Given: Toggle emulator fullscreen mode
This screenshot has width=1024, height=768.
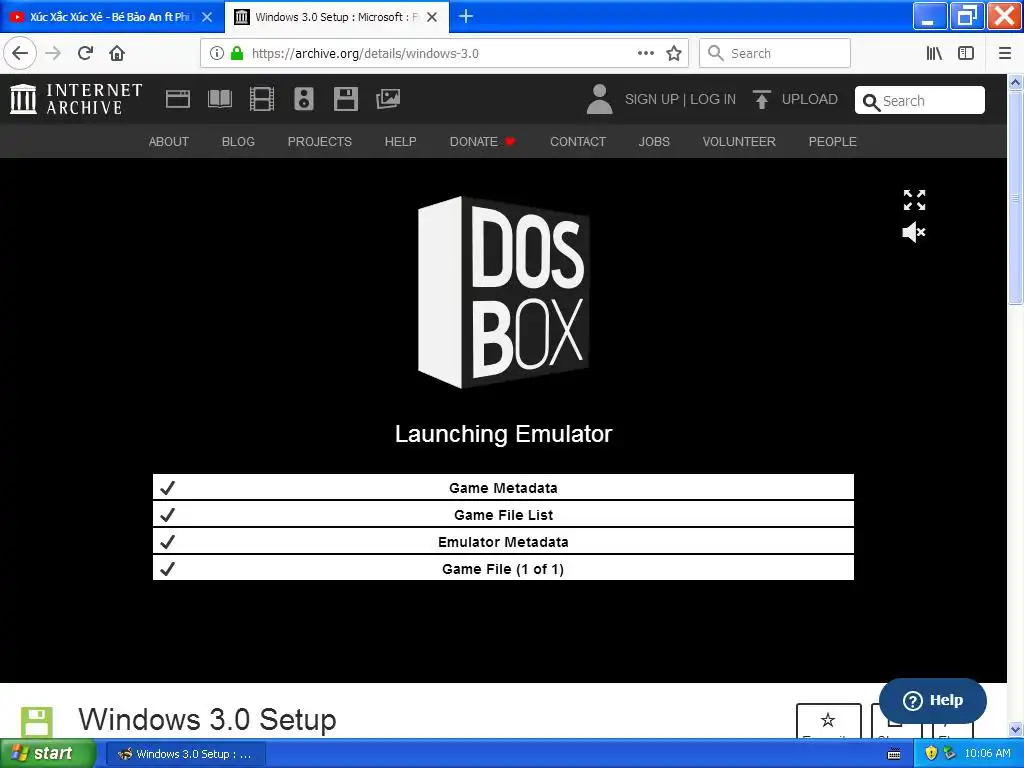Looking at the screenshot, I should [x=914, y=200].
